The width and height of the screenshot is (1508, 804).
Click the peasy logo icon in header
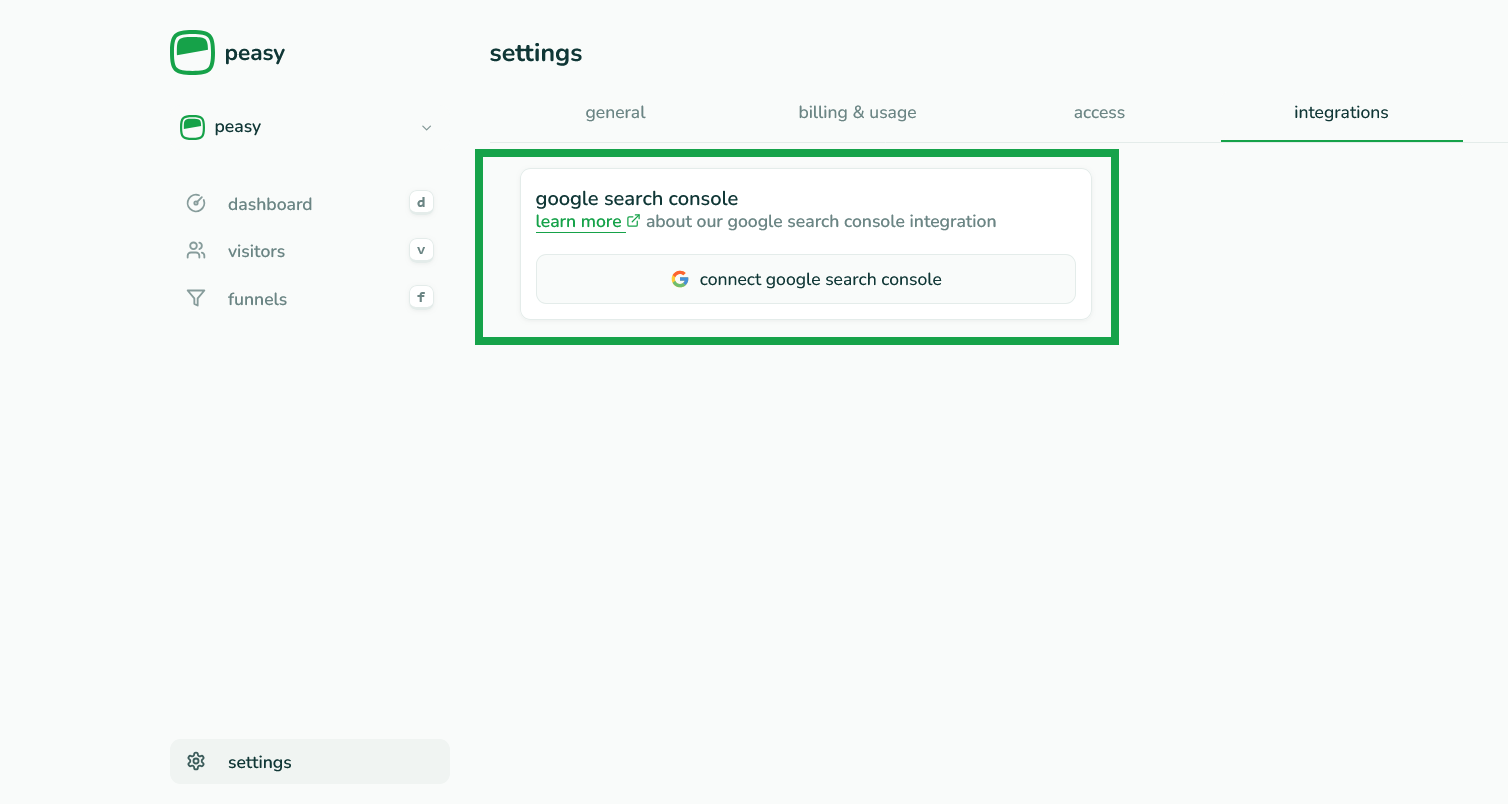tap(192, 52)
